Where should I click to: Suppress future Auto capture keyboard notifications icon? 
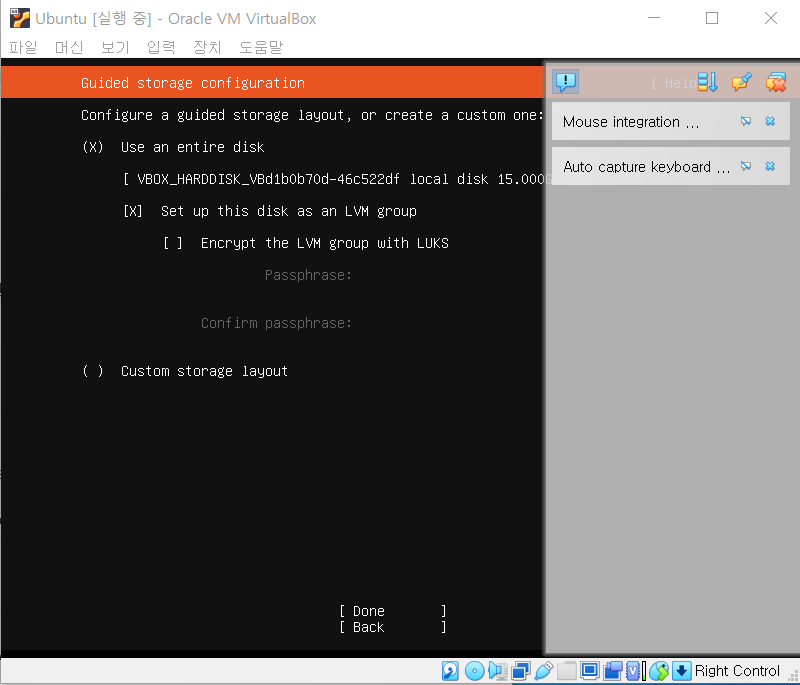point(746,166)
